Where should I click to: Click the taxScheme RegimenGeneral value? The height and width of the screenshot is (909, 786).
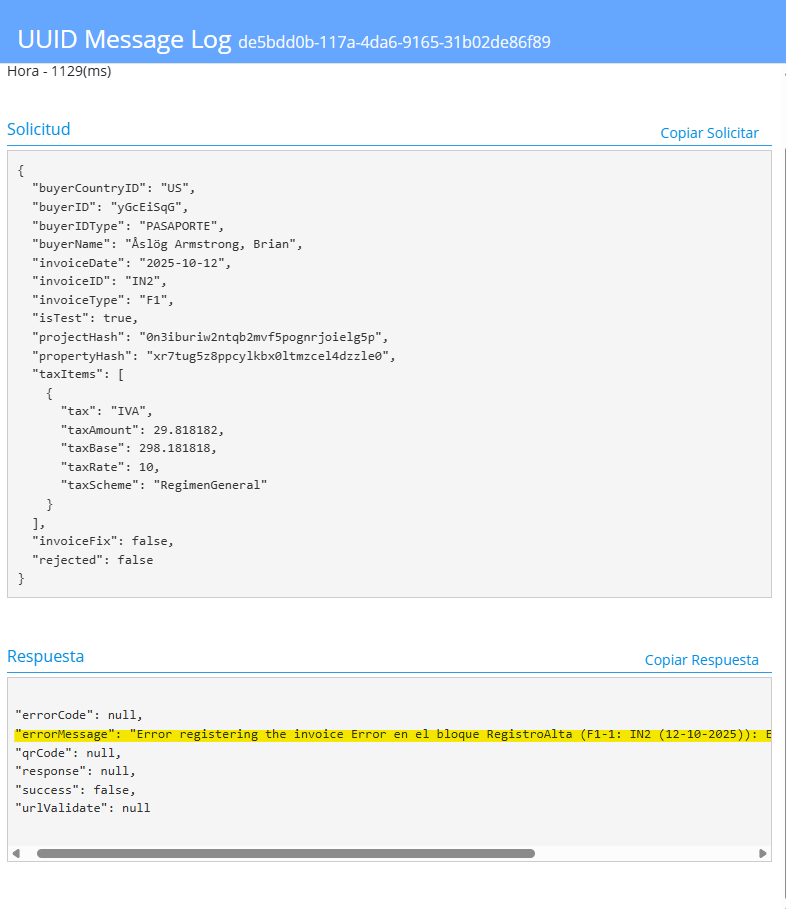tap(210, 485)
